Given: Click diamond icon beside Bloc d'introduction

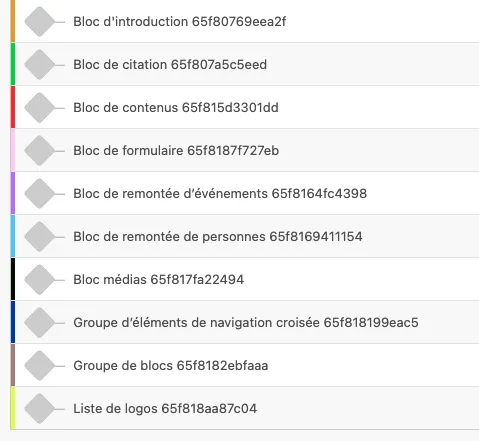Looking at the screenshot, I should 39,22.
